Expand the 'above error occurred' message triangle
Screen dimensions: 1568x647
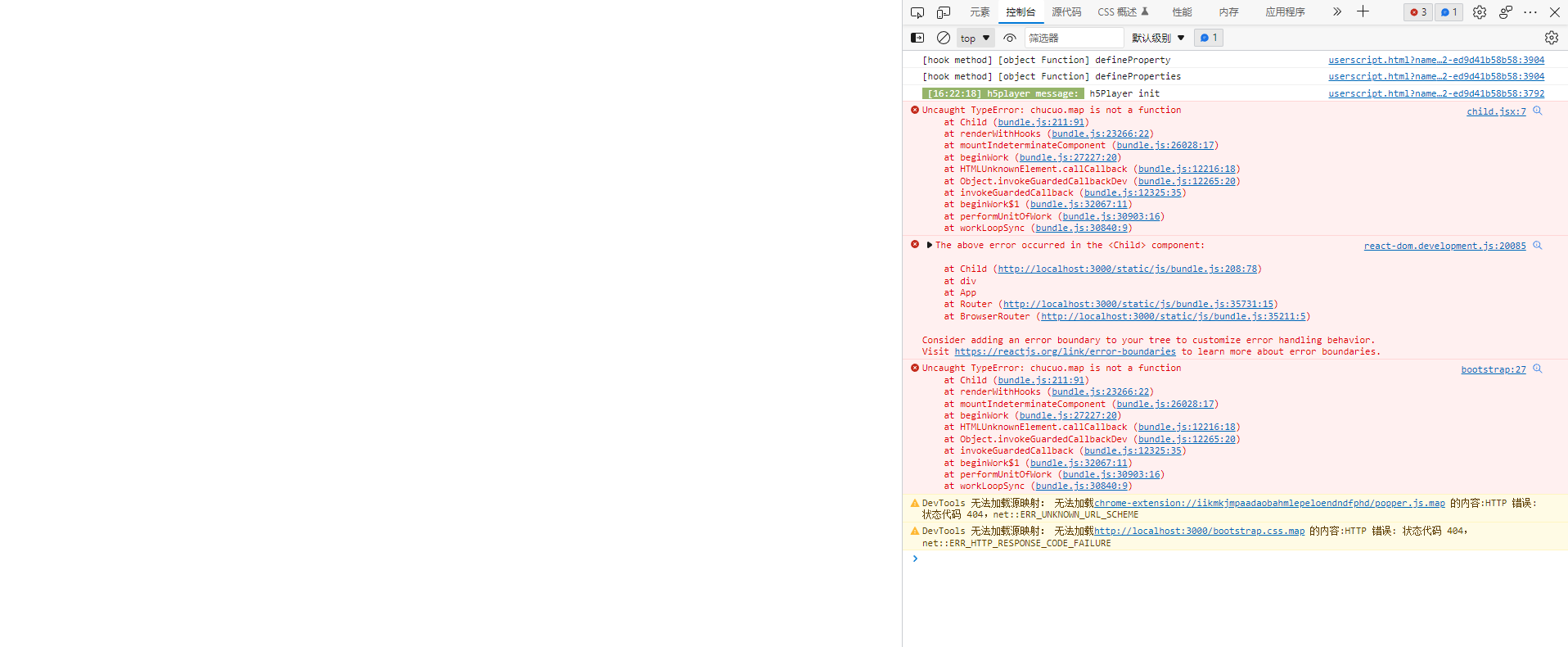929,245
